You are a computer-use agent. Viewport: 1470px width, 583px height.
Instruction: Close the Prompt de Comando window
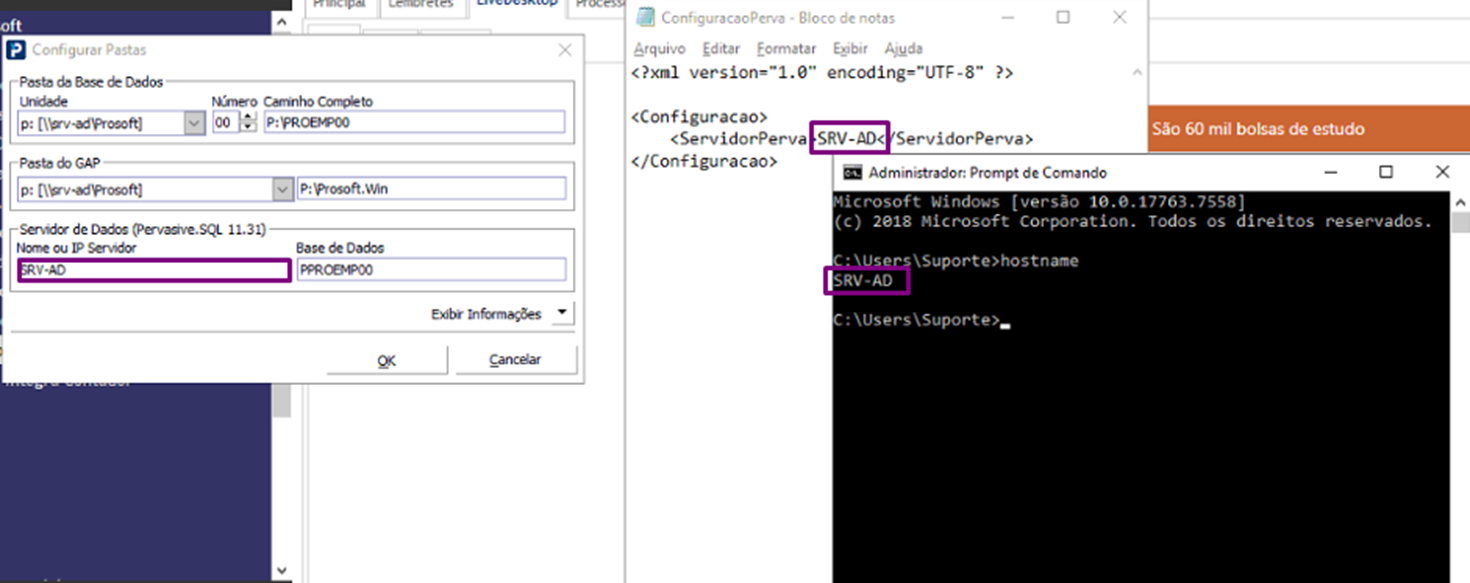tap(1442, 172)
